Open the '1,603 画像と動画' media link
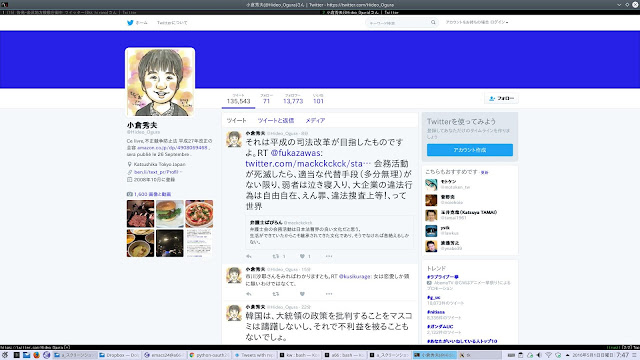Screen dimensions: 640x360 tap(152, 194)
